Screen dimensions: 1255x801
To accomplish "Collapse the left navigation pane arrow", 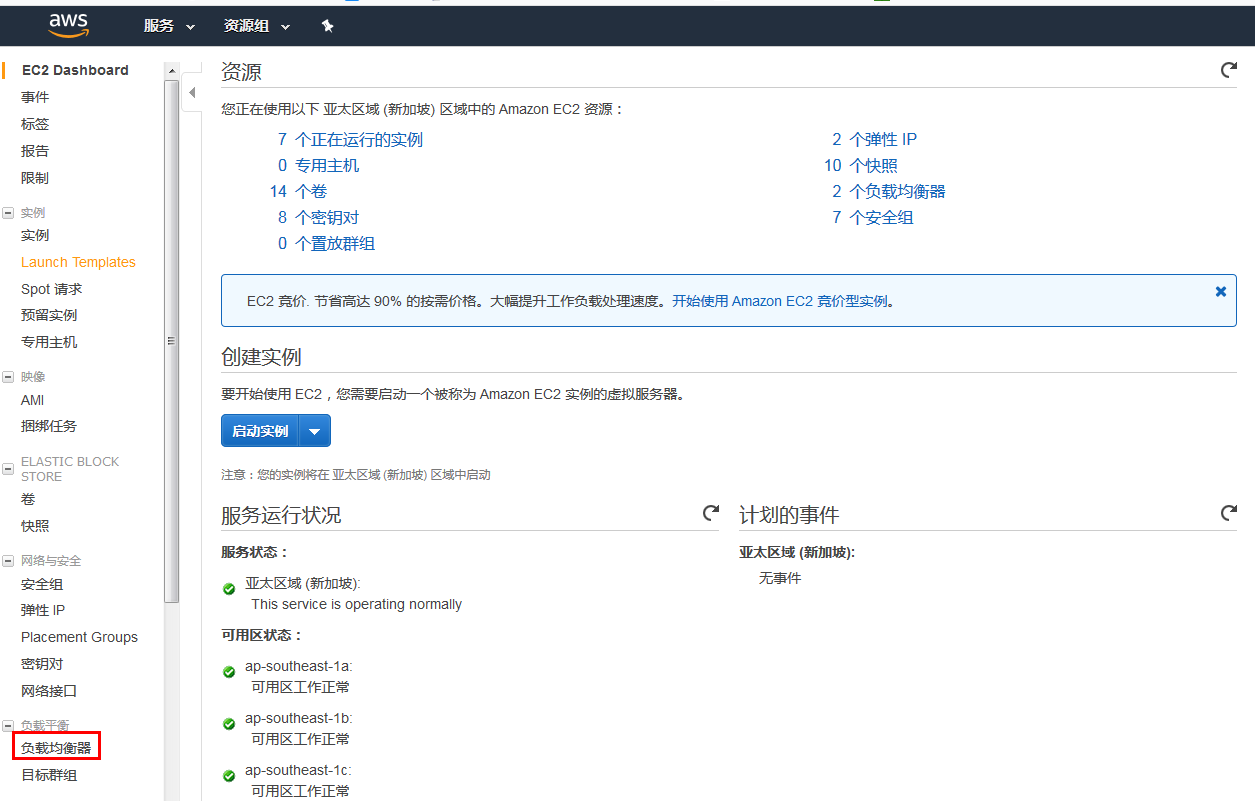I will (192, 93).
